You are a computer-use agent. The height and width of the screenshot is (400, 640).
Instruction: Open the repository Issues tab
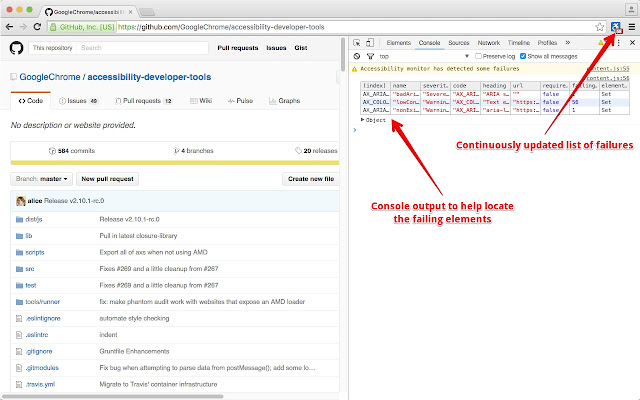point(78,101)
